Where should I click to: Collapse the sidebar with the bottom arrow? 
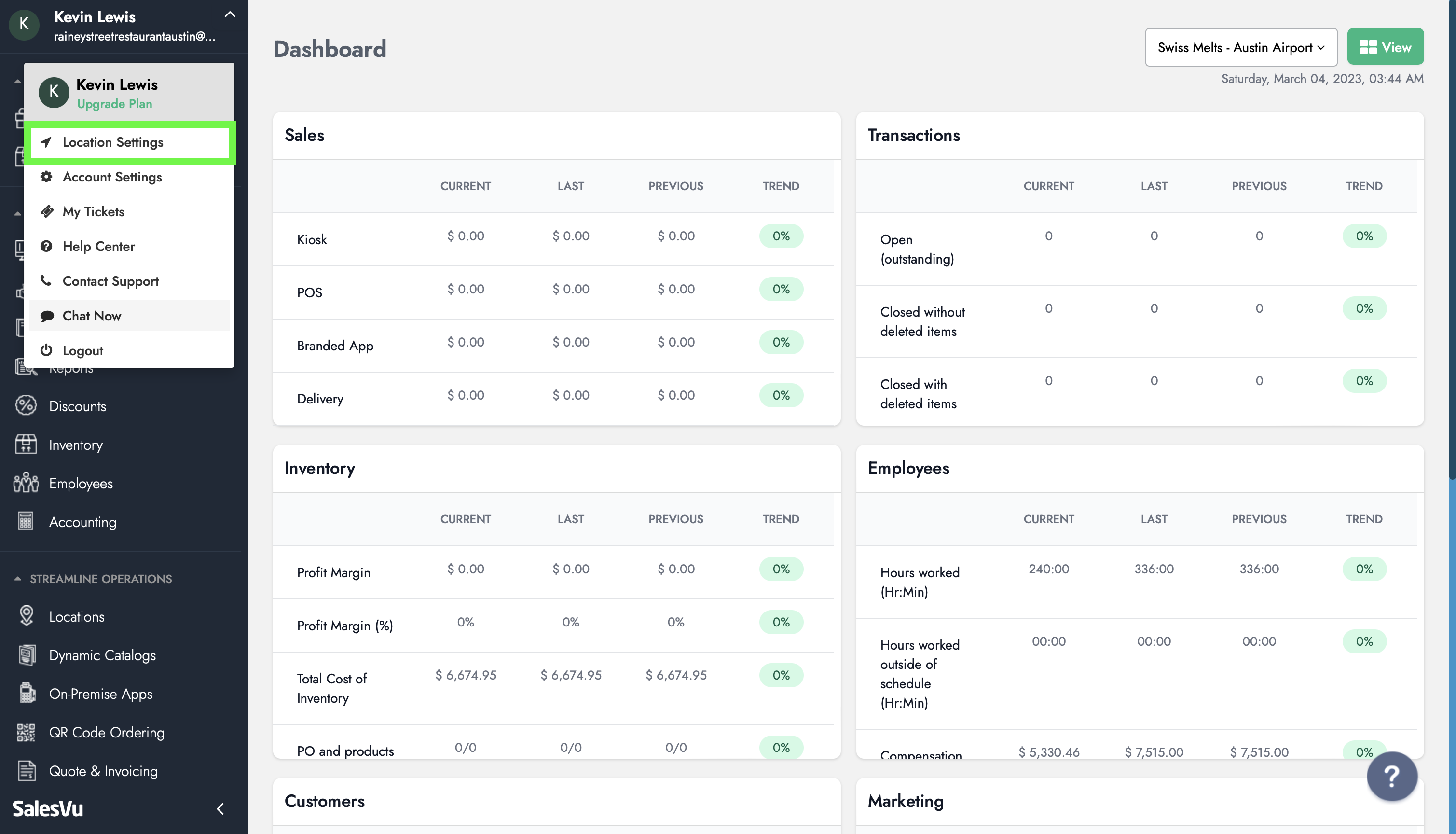pyautogui.click(x=220, y=809)
